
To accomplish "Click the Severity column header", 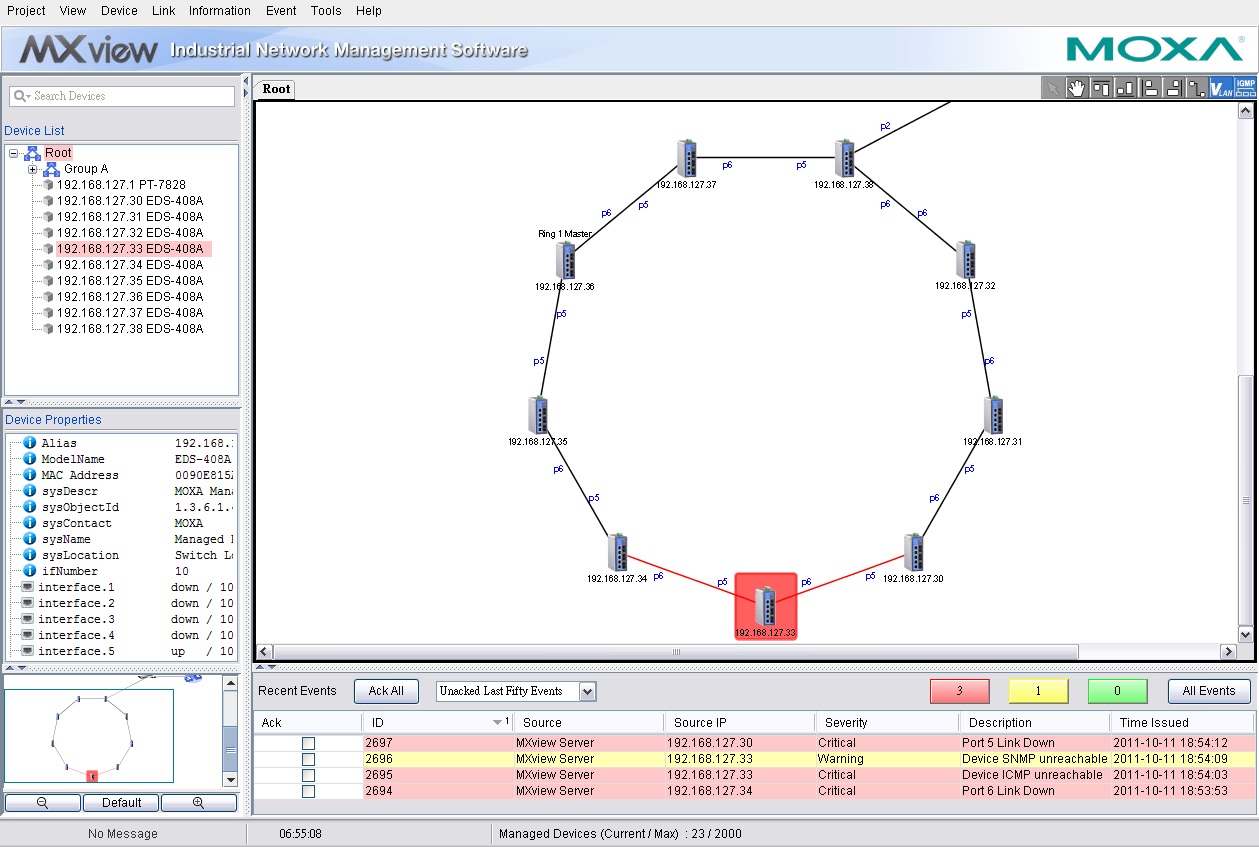I will pos(887,722).
